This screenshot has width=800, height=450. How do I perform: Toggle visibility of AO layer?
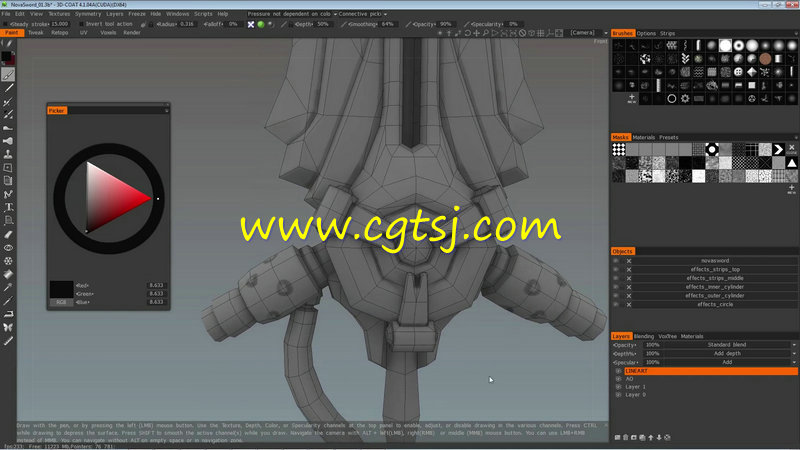pyautogui.click(x=618, y=379)
